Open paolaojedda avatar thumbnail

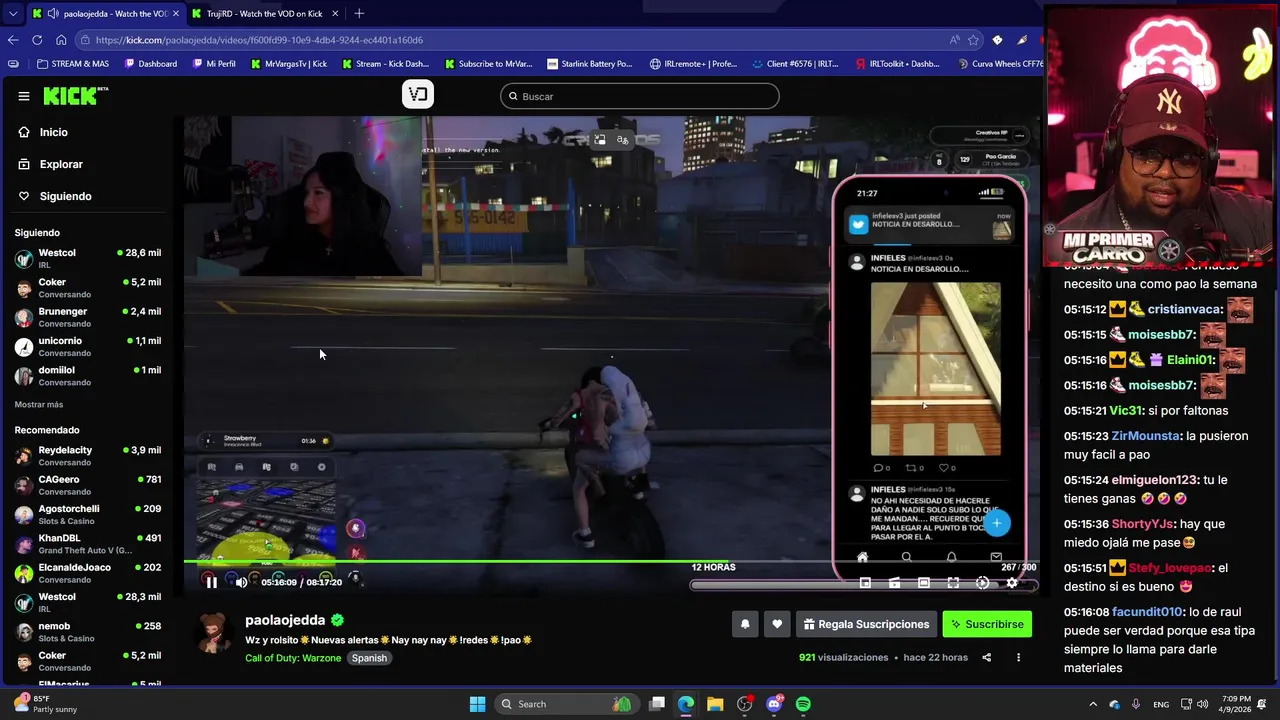point(213,632)
